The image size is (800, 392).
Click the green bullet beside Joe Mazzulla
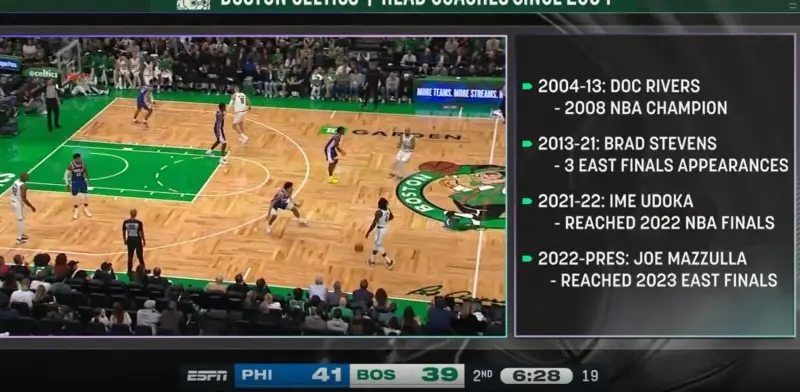tap(528, 259)
